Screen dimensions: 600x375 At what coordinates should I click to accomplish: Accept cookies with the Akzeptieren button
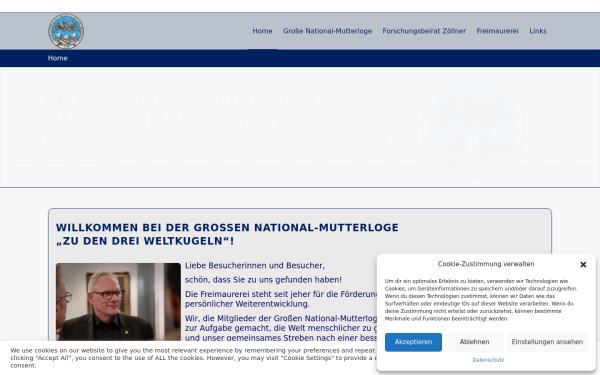coord(413,342)
